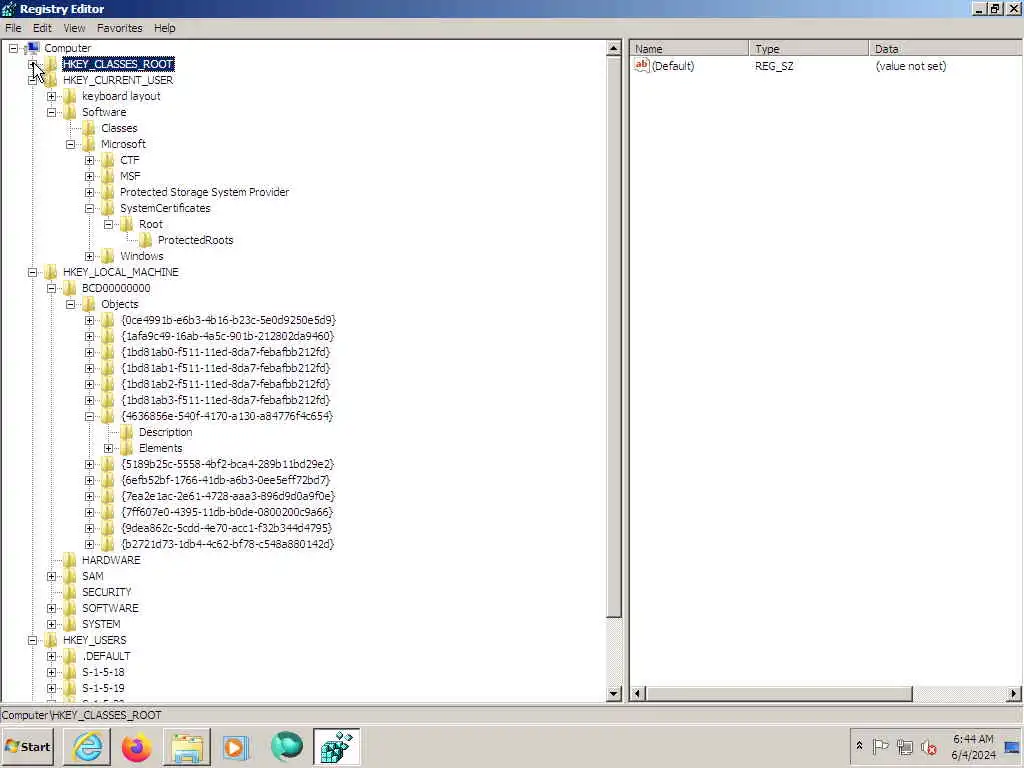Screen dimensions: 1024x768
Task: Click the tree pane scroll down arrow
Action: (x=613, y=694)
